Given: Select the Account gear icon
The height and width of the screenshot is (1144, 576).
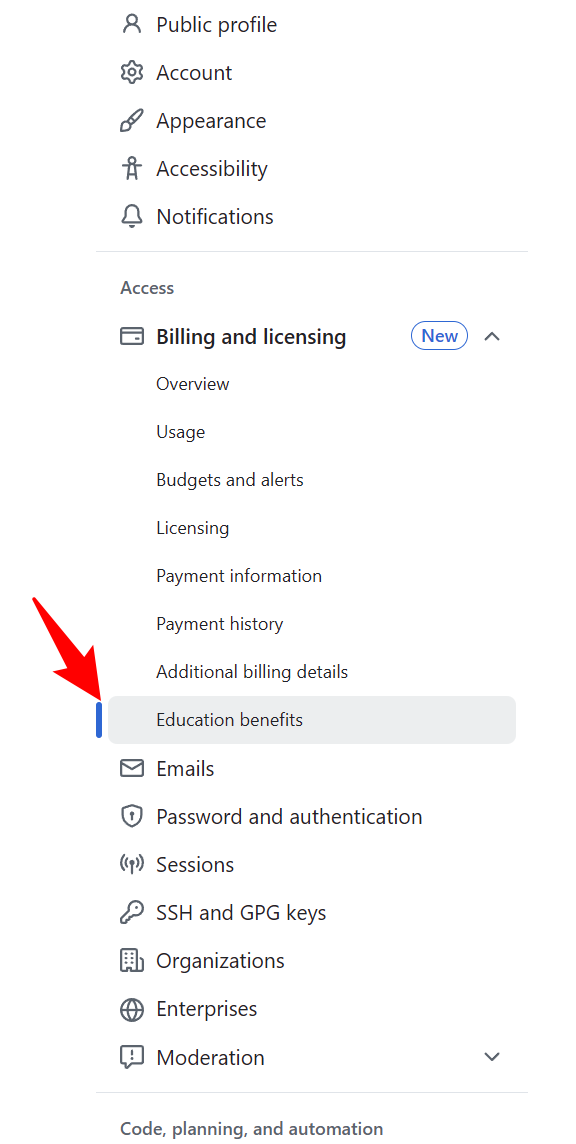Looking at the screenshot, I should point(132,72).
